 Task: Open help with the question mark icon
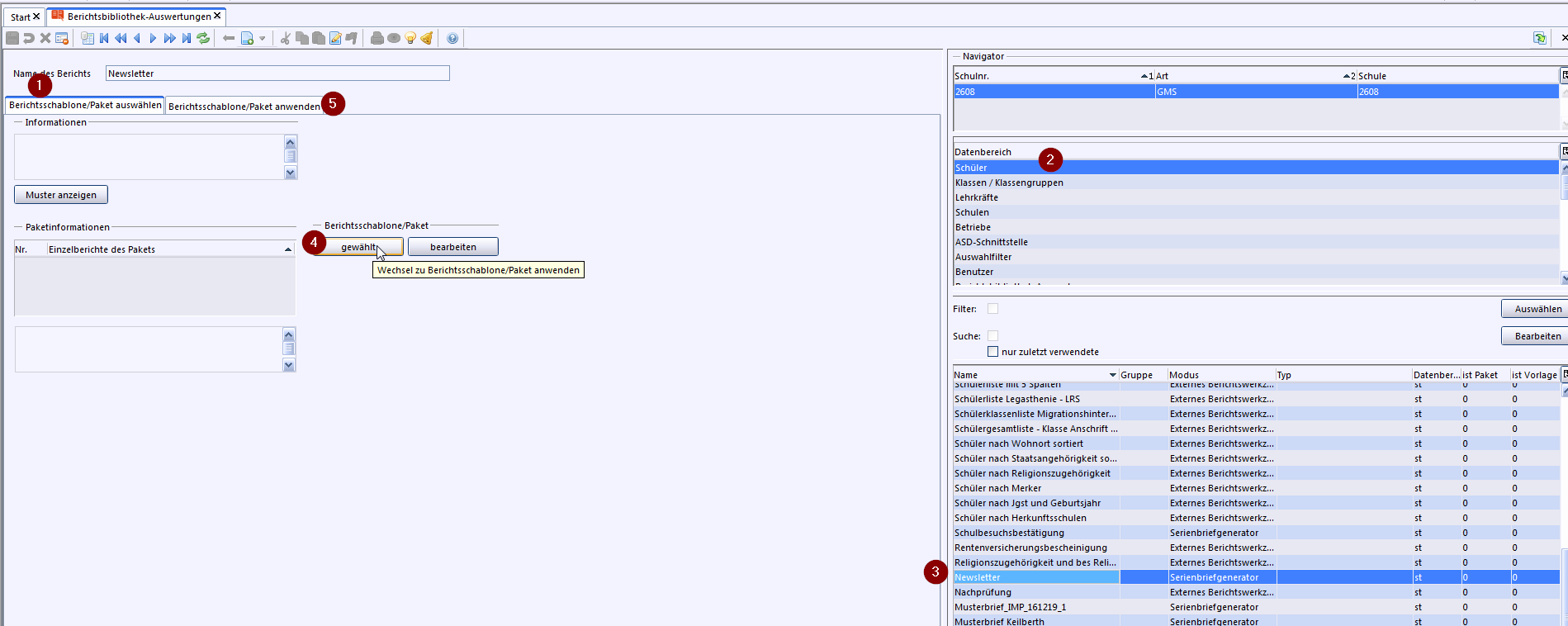(x=452, y=38)
